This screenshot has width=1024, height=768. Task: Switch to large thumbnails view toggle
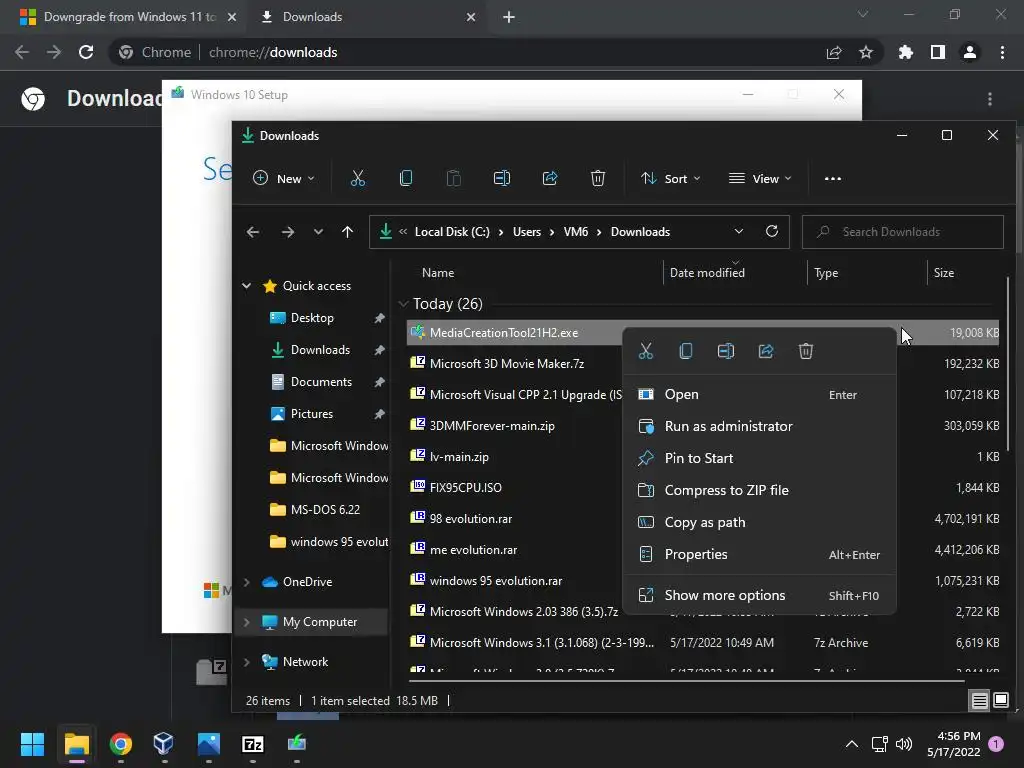click(1001, 701)
